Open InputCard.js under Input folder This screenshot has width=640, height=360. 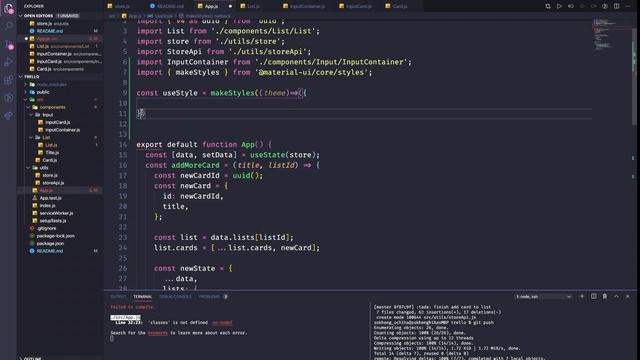pyautogui.click(x=57, y=122)
